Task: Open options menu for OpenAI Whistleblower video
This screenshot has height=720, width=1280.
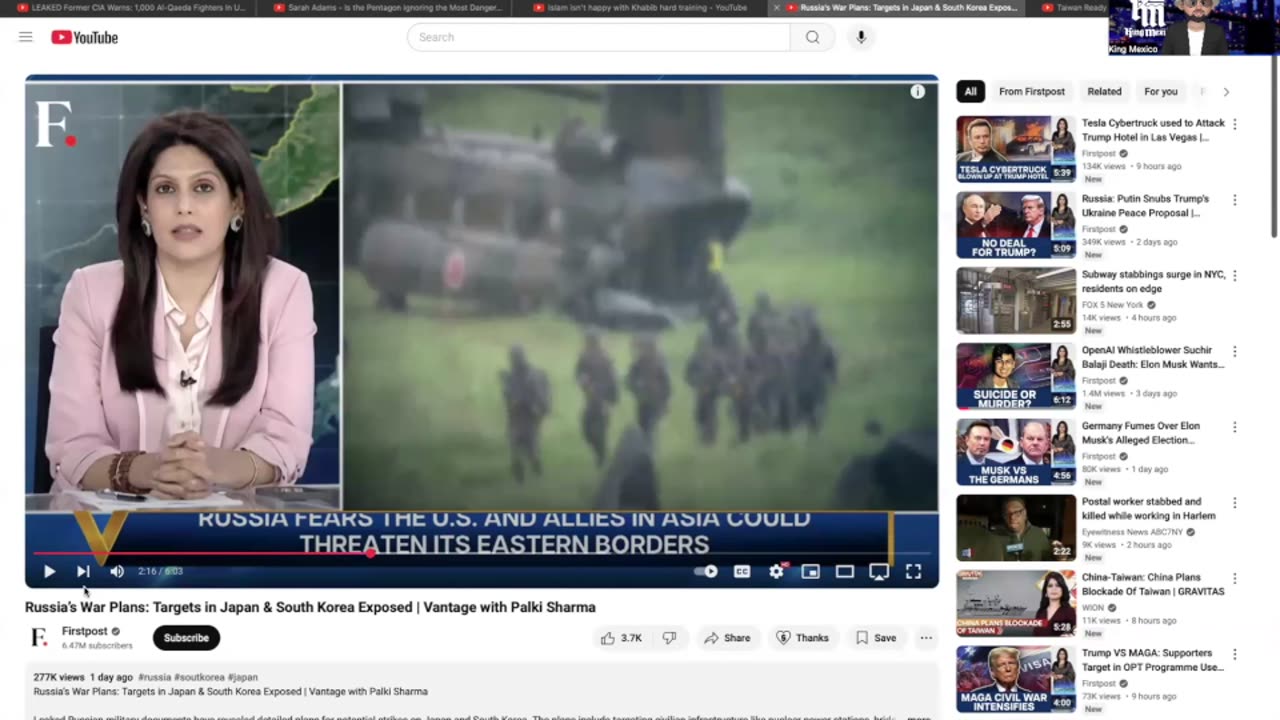Action: (x=1234, y=352)
